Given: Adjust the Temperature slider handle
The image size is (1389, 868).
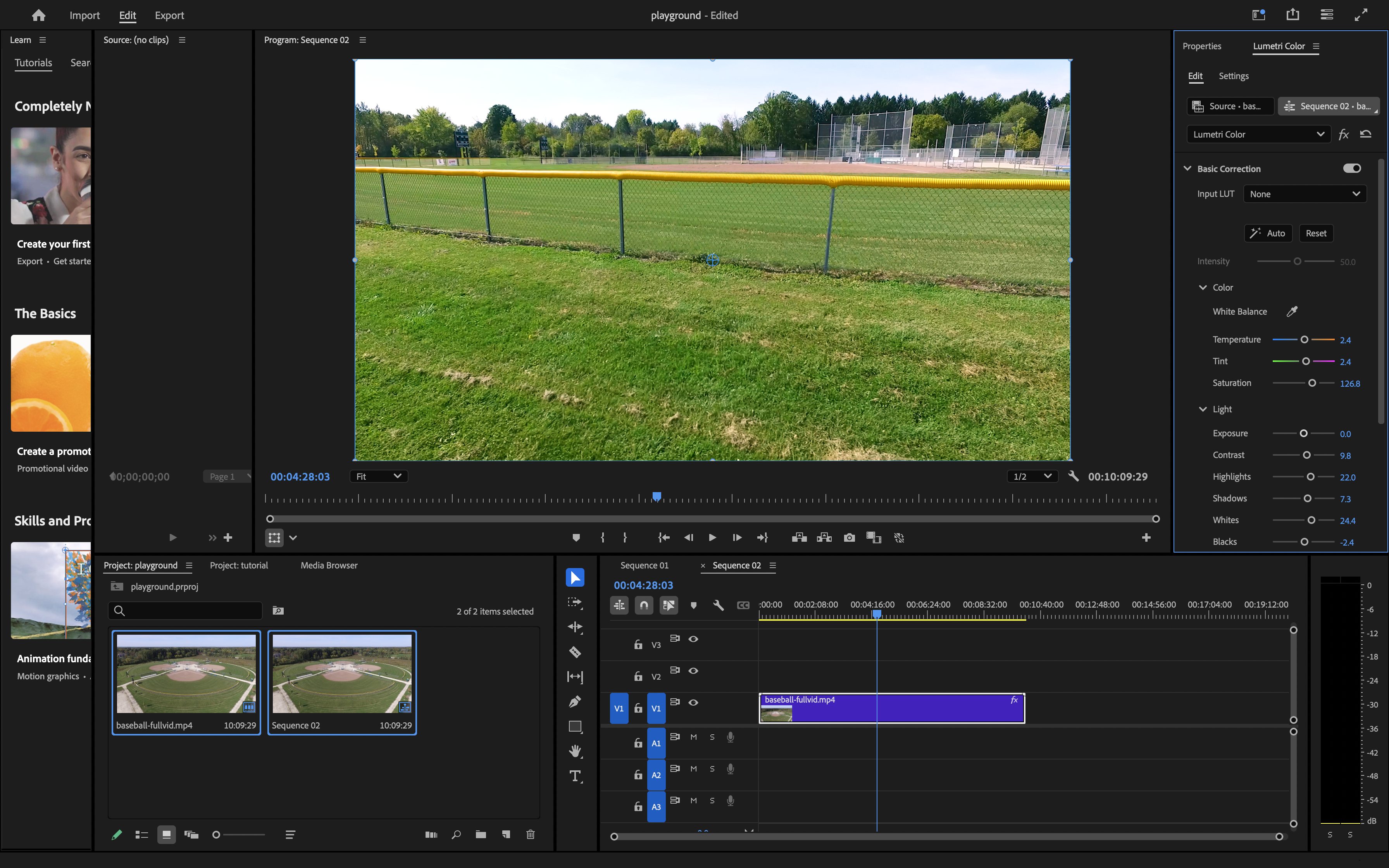Looking at the screenshot, I should (1304, 340).
